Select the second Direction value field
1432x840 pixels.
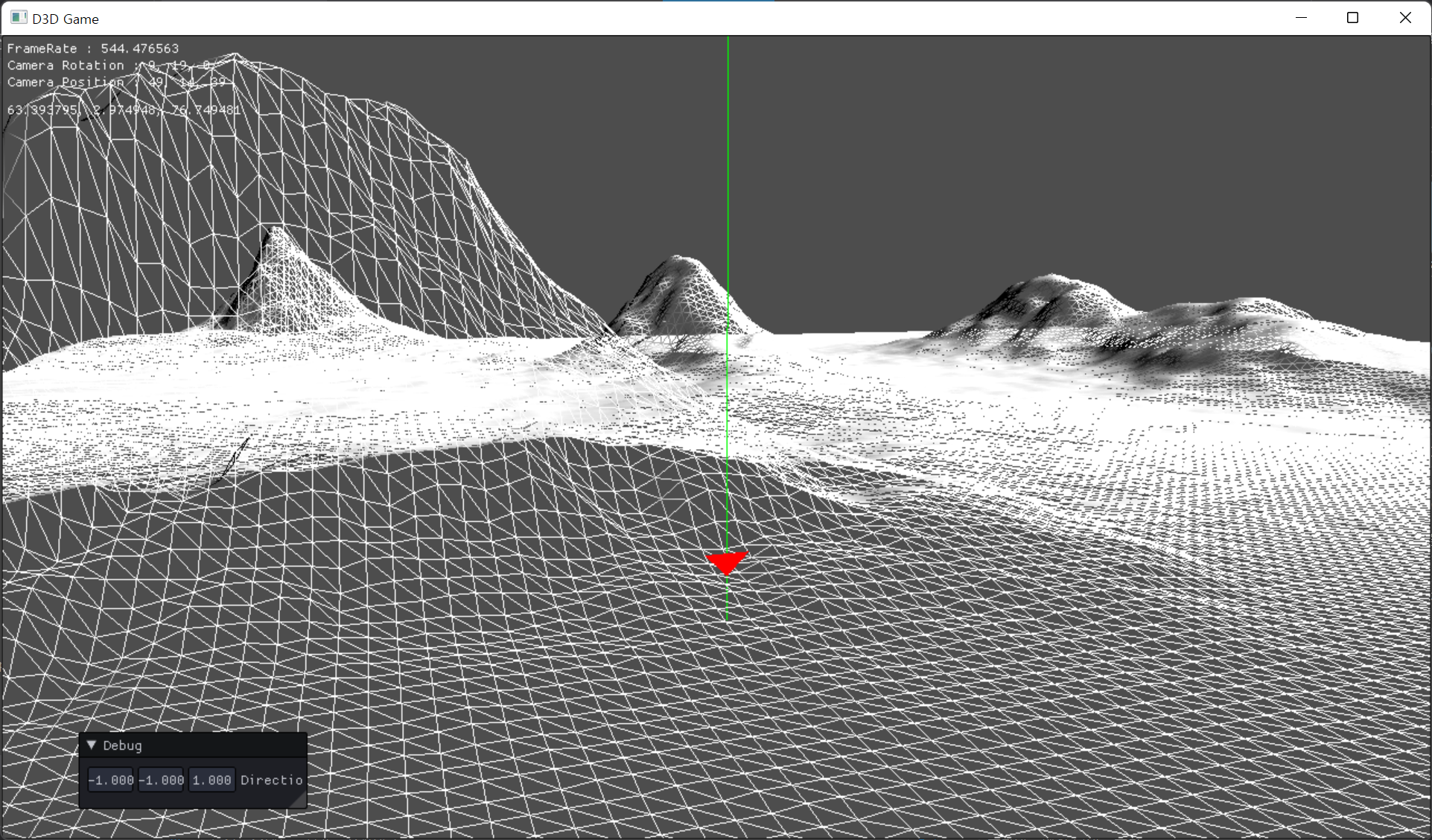pyautogui.click(x=162, y=780)
